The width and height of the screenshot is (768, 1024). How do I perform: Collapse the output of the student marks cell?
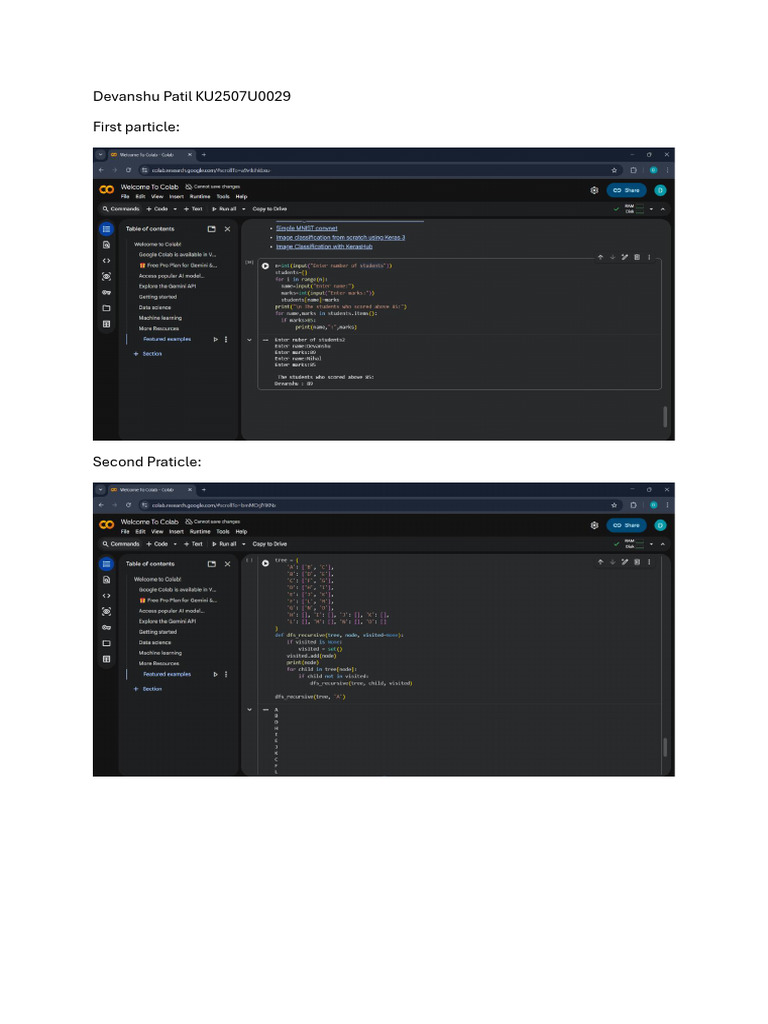point(249,340)
